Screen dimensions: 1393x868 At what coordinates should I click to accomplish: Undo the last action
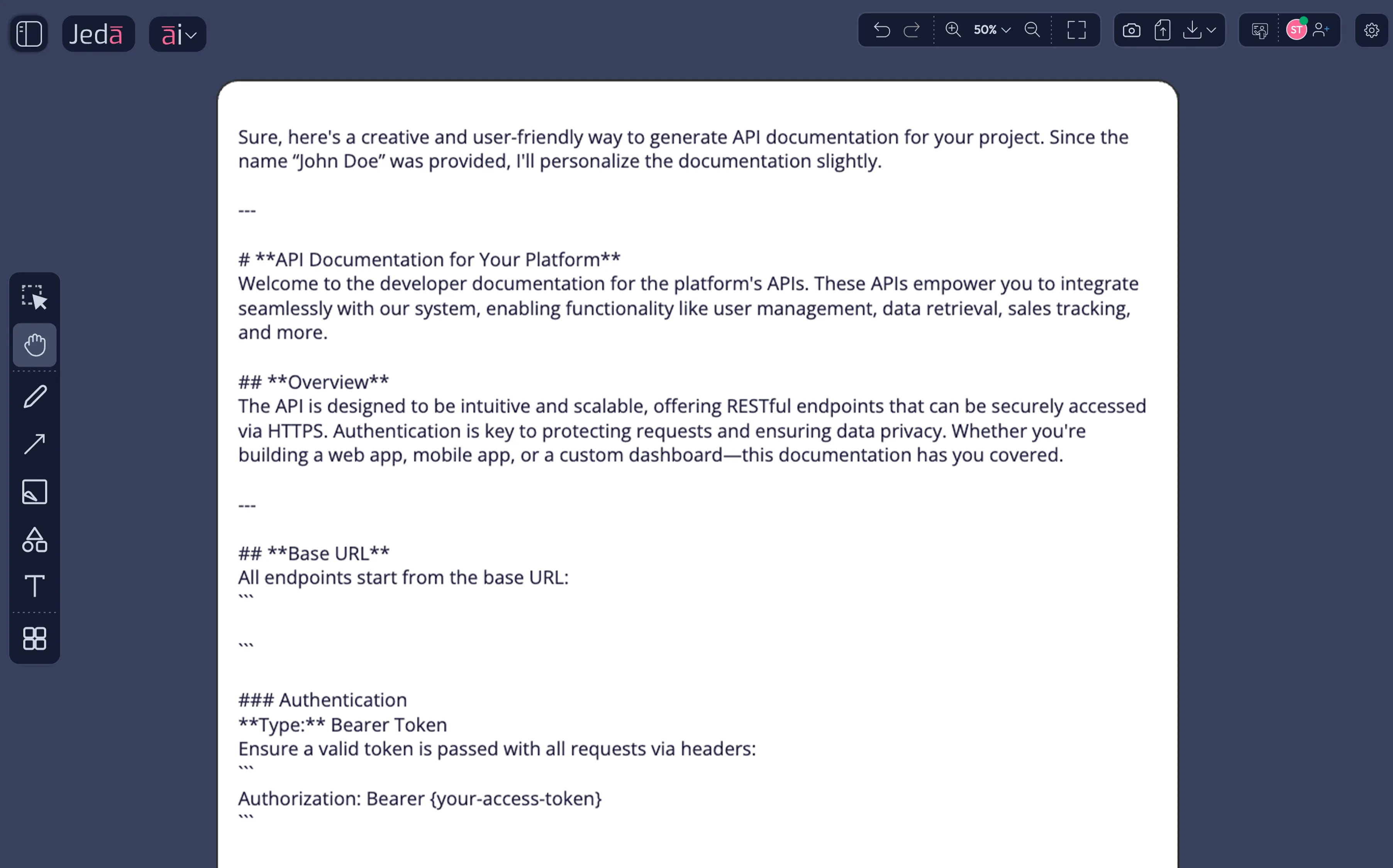point(882,30)
